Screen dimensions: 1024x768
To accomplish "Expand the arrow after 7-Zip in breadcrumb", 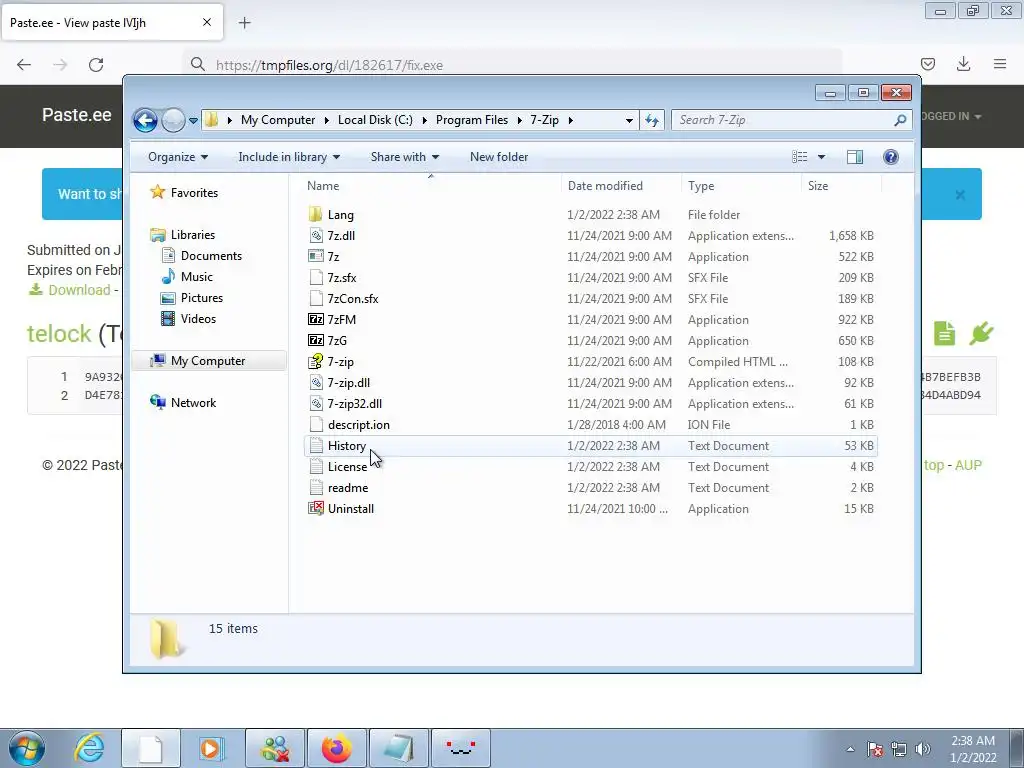I will click(571, 120).
